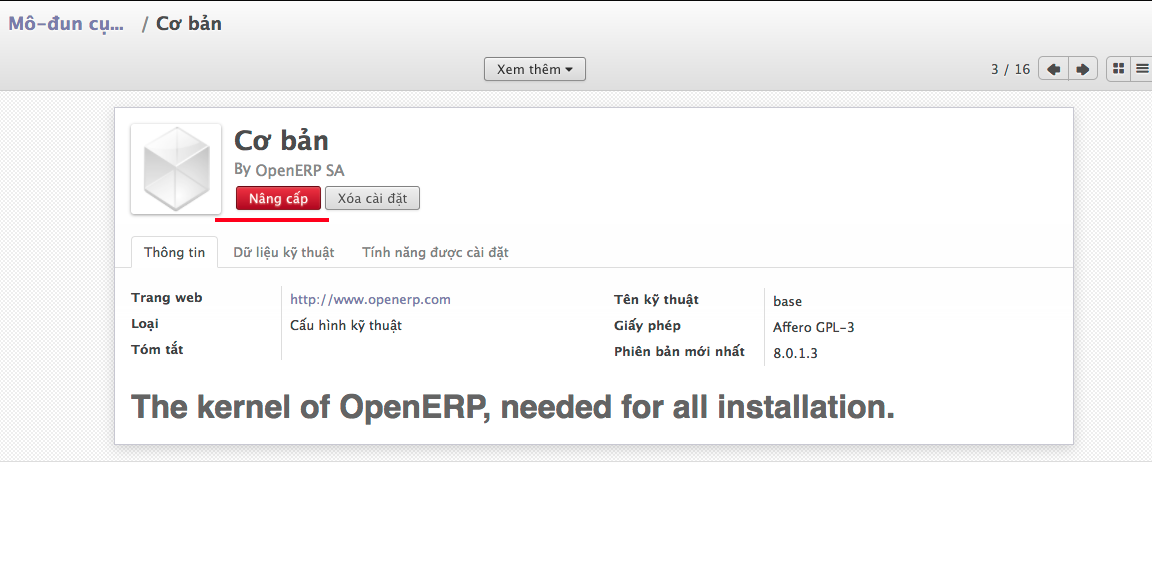Click the 'Giấy phép' field label
This screenshot has height=567, width=1152.
pos(647,325)
